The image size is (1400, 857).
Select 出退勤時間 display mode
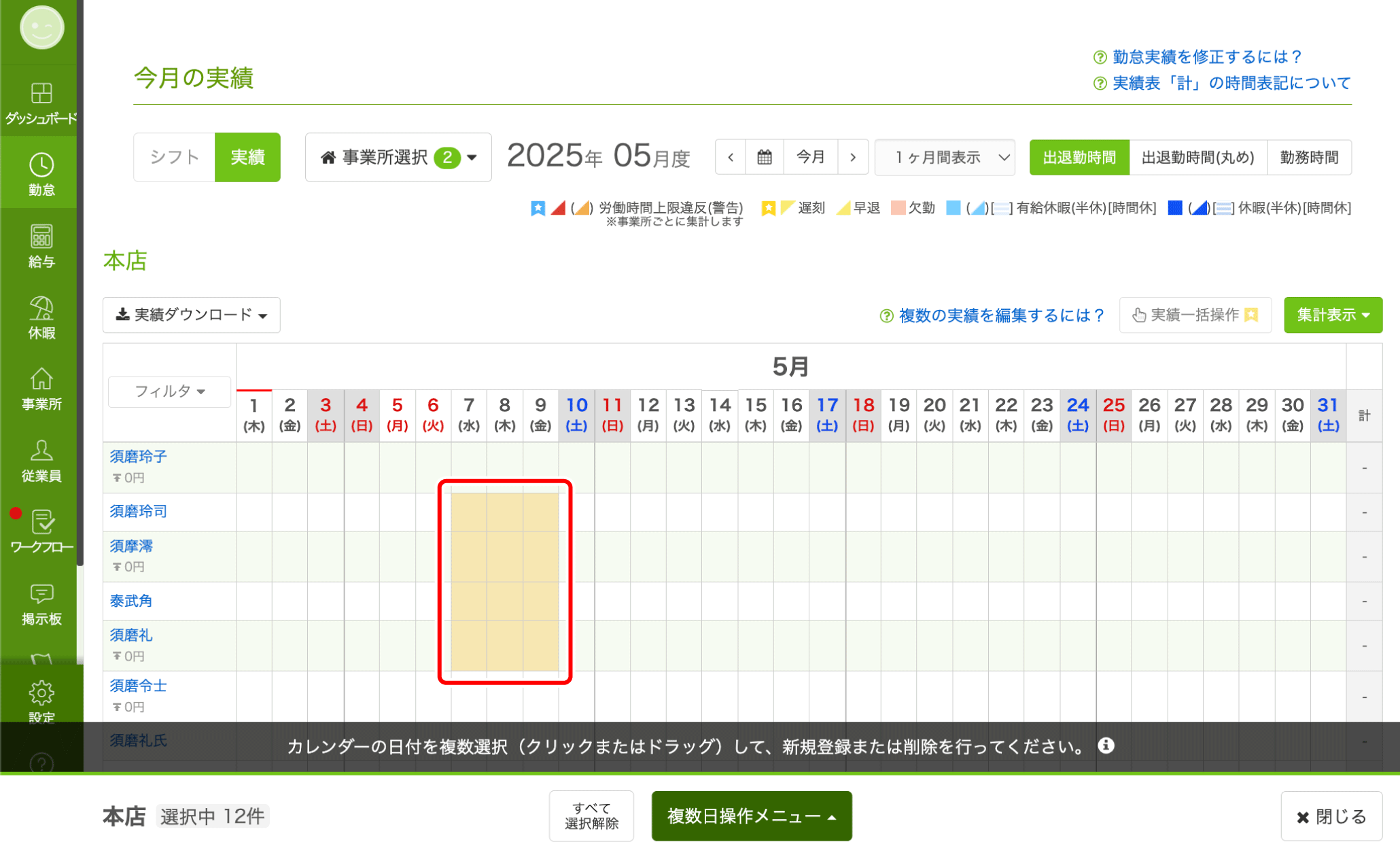(1079, 158)
